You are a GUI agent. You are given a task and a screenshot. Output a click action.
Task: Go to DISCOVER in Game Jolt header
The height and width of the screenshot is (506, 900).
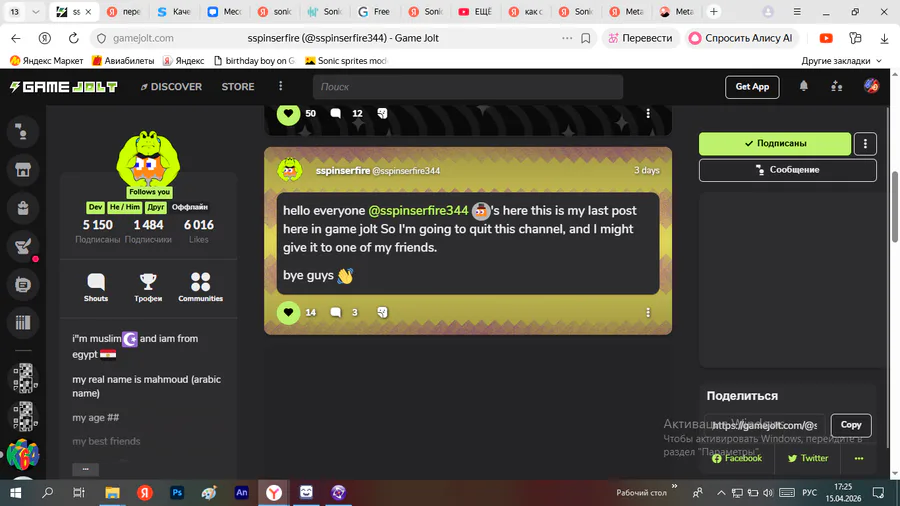pos(171,87)
